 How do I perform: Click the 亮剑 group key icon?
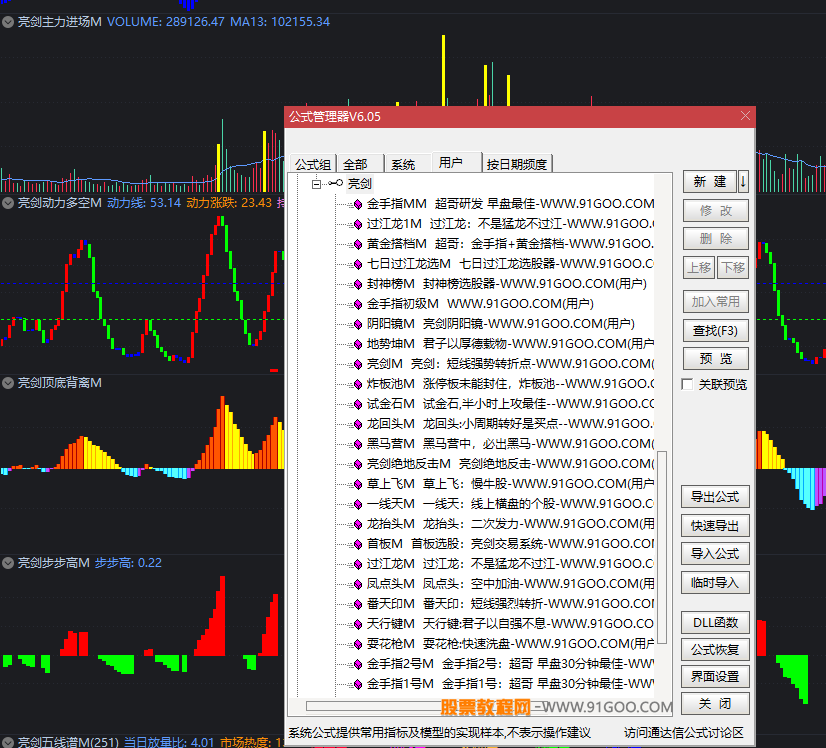tap(335, 184)
